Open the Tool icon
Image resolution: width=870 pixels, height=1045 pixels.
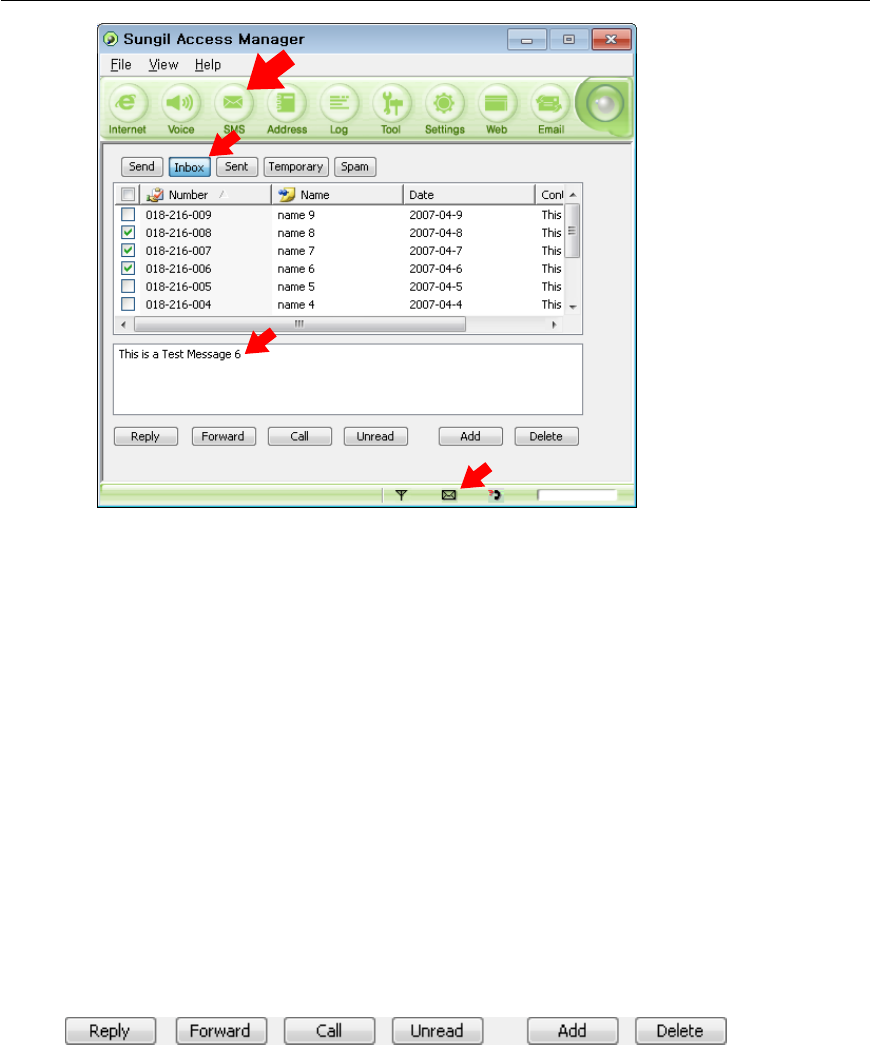pos(391,103)
